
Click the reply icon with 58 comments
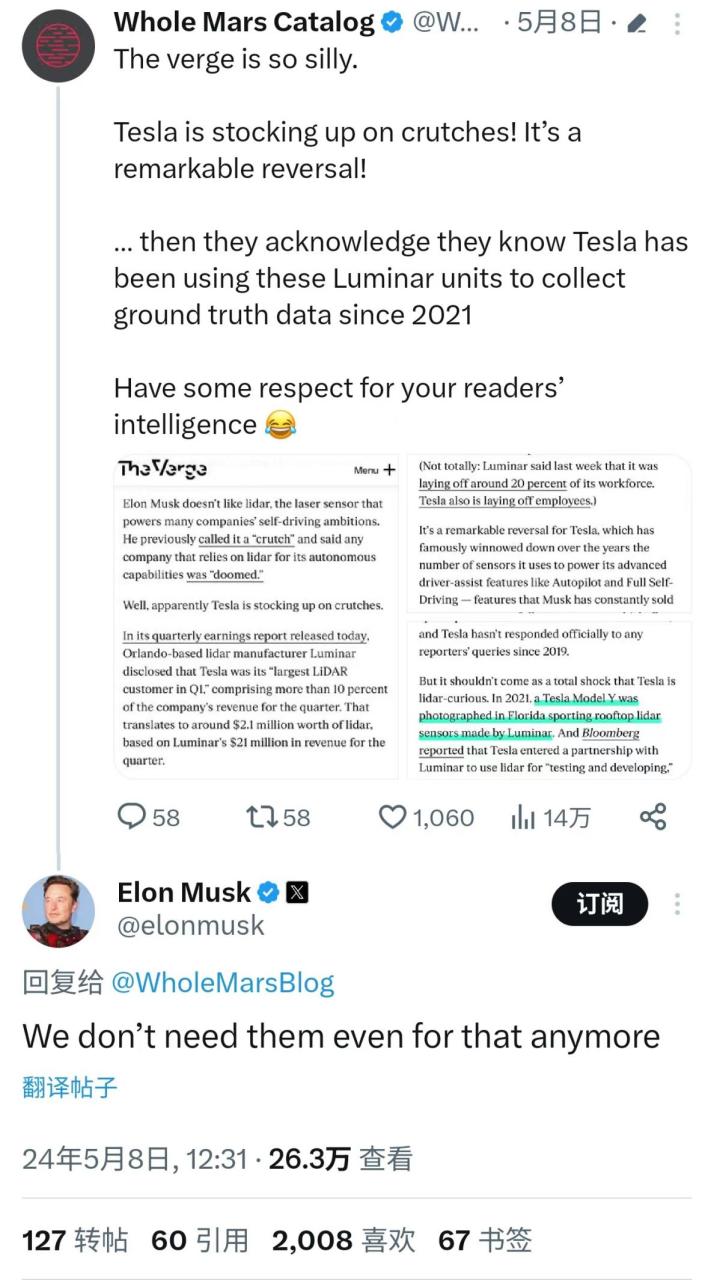[x=133, y=817]
